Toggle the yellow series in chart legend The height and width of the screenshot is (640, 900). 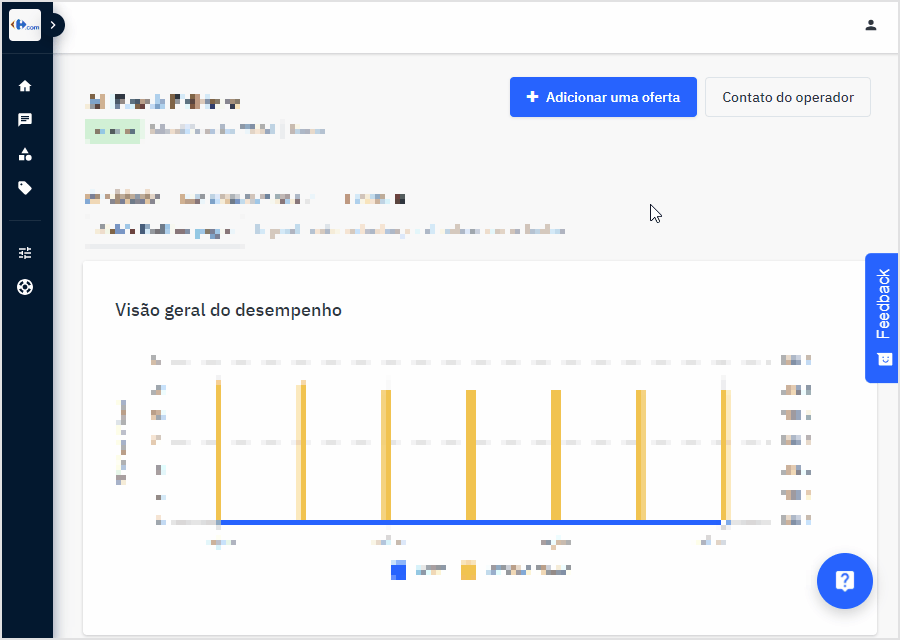tap(515, 571)
